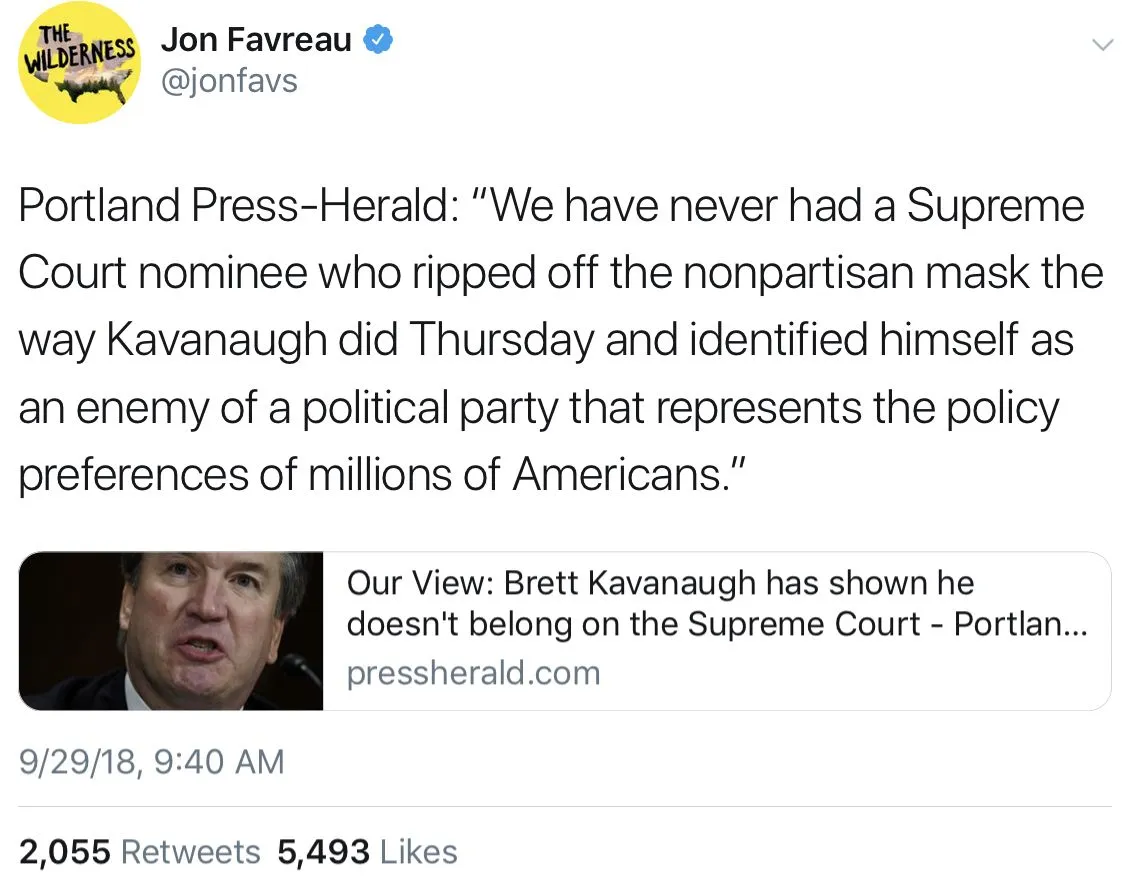Open Jon Favreau's display name
This screenshot has width=1136, height=893.
pos(256,41)
